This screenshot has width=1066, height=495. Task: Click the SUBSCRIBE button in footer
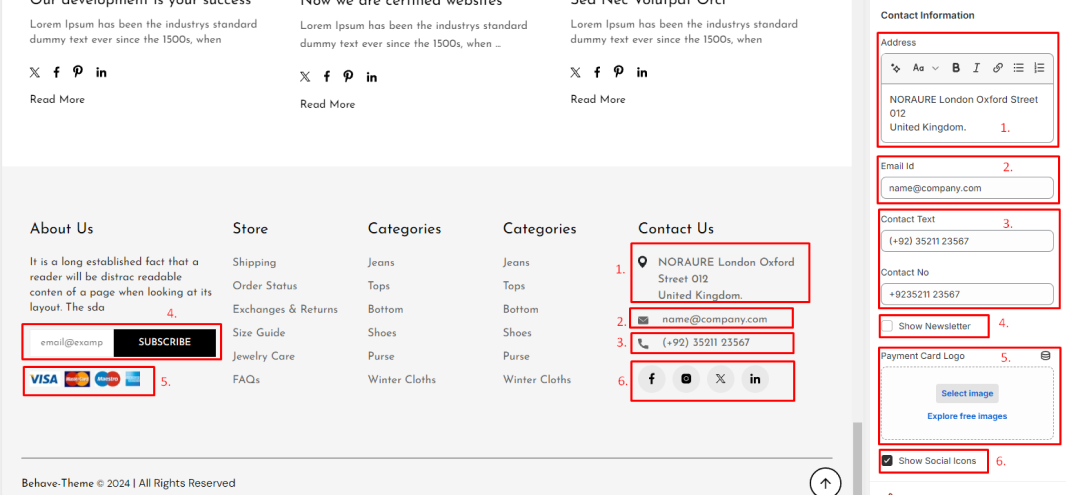pos(165,342)
